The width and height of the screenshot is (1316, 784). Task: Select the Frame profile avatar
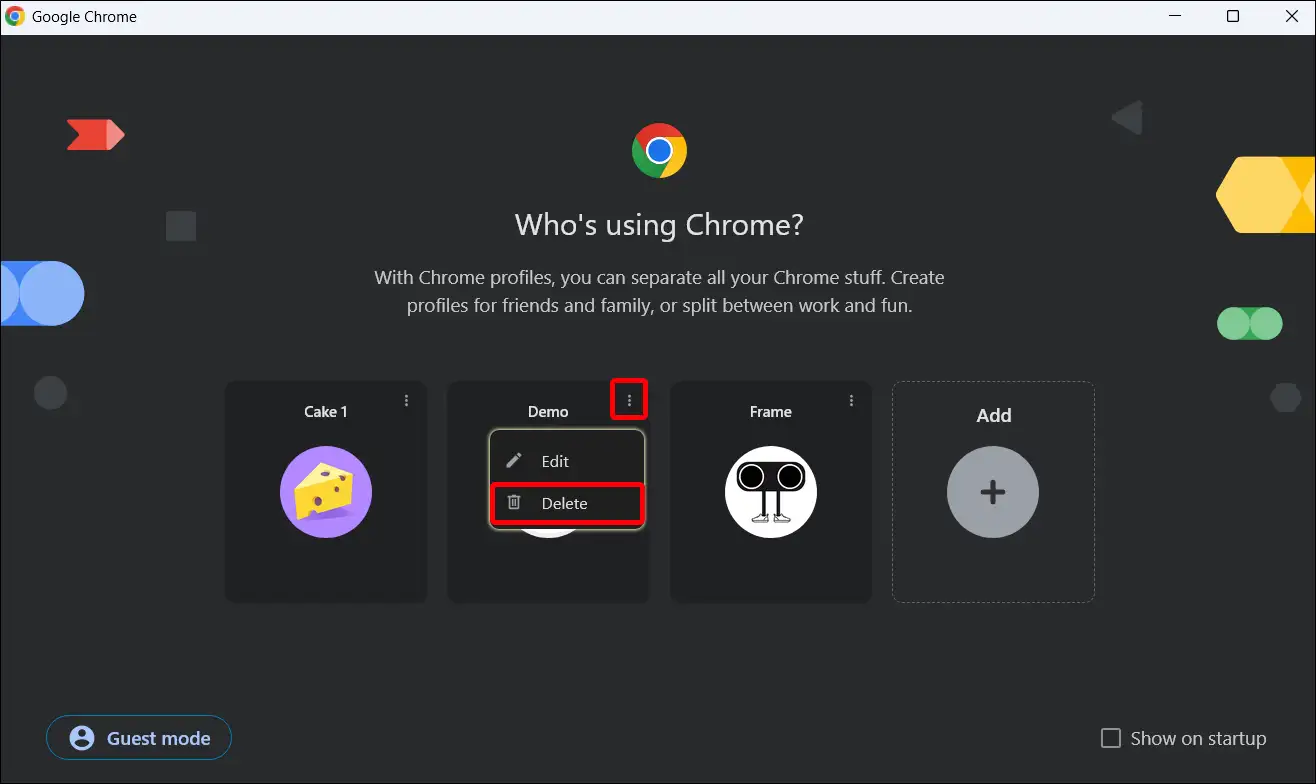click(771, 492)
